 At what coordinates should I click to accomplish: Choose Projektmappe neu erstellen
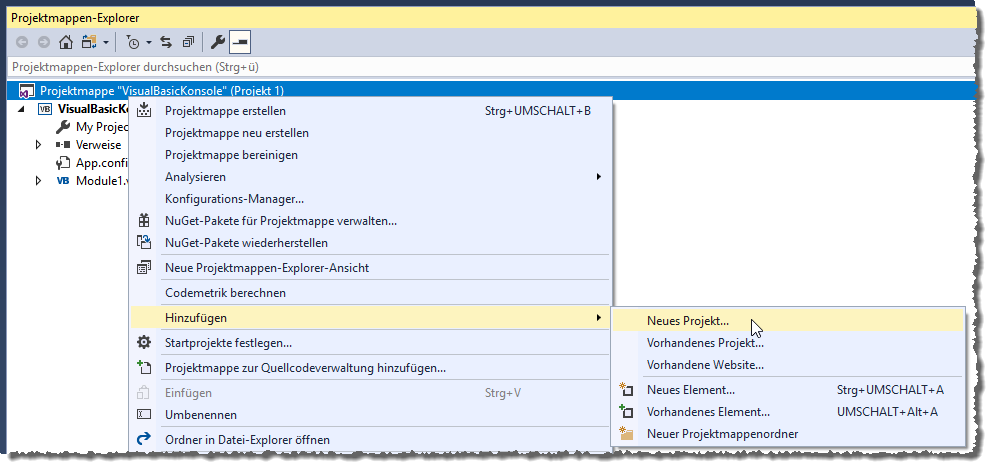point(371,133)
